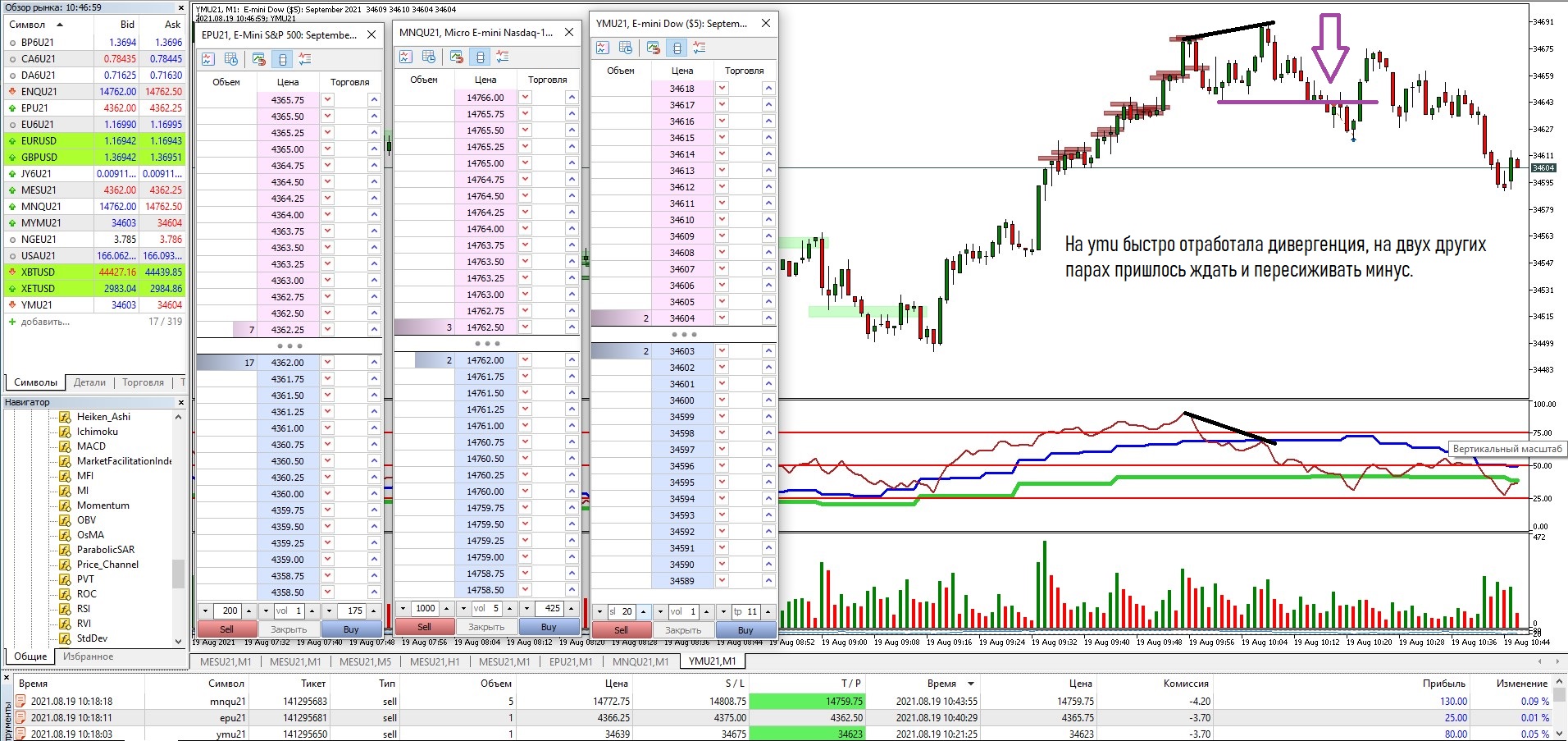Click chart-with-red-arrow icon in YMU21 window toolbar
The image size is (1568, 741).
[654, 48]
